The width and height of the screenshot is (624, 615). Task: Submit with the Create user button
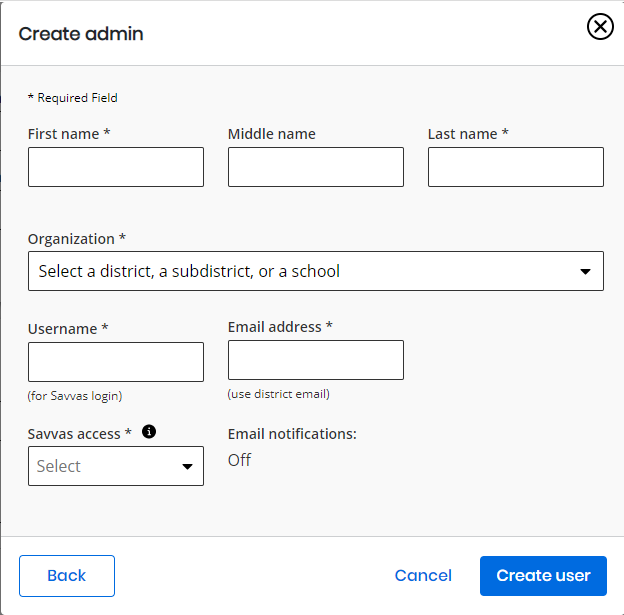coord(543,576)
